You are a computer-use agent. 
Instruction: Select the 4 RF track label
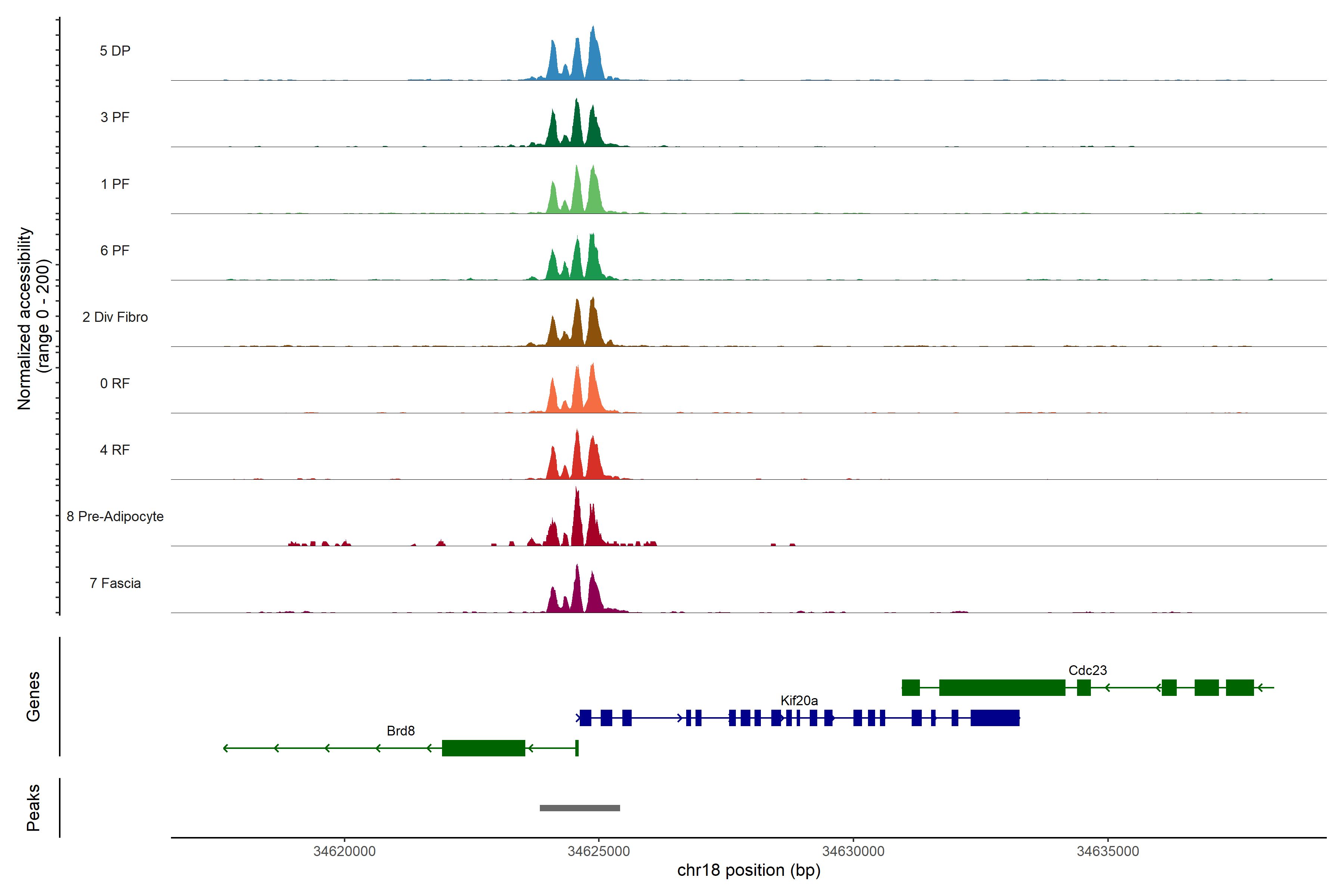pyautogui.click(x=115, y=450)
